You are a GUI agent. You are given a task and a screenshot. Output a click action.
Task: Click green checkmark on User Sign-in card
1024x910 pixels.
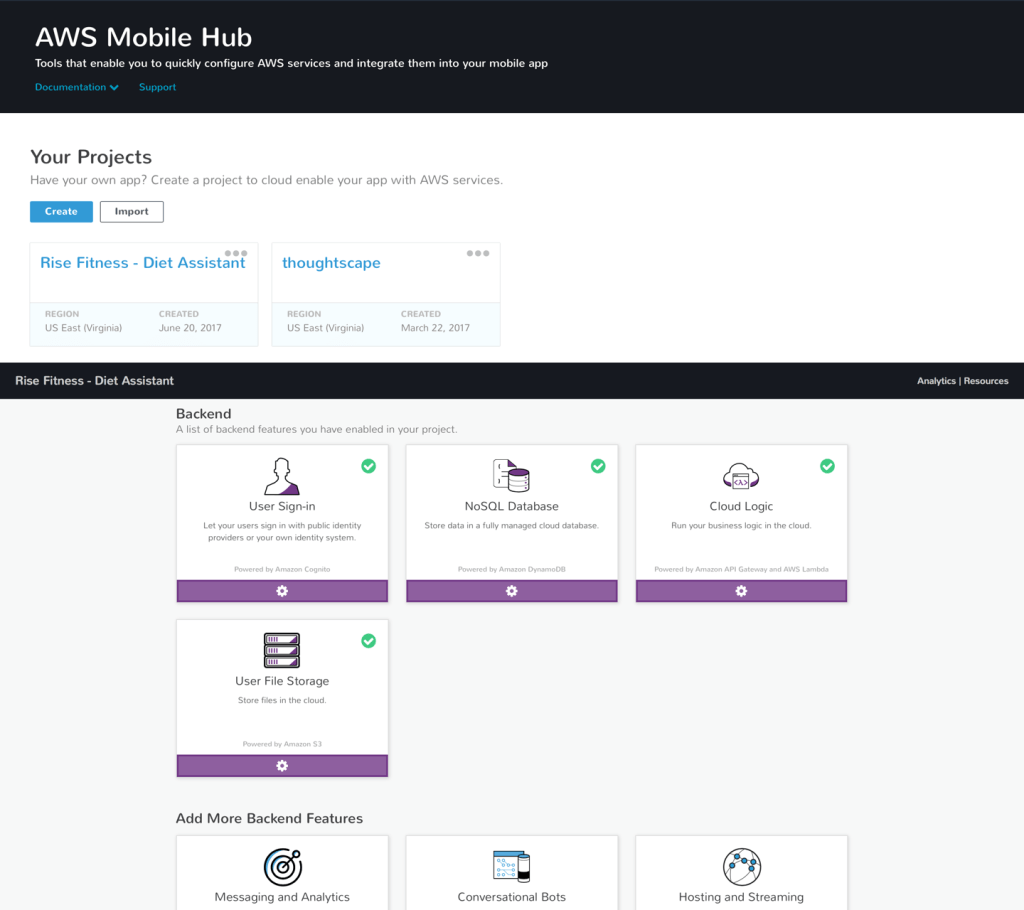368,466
